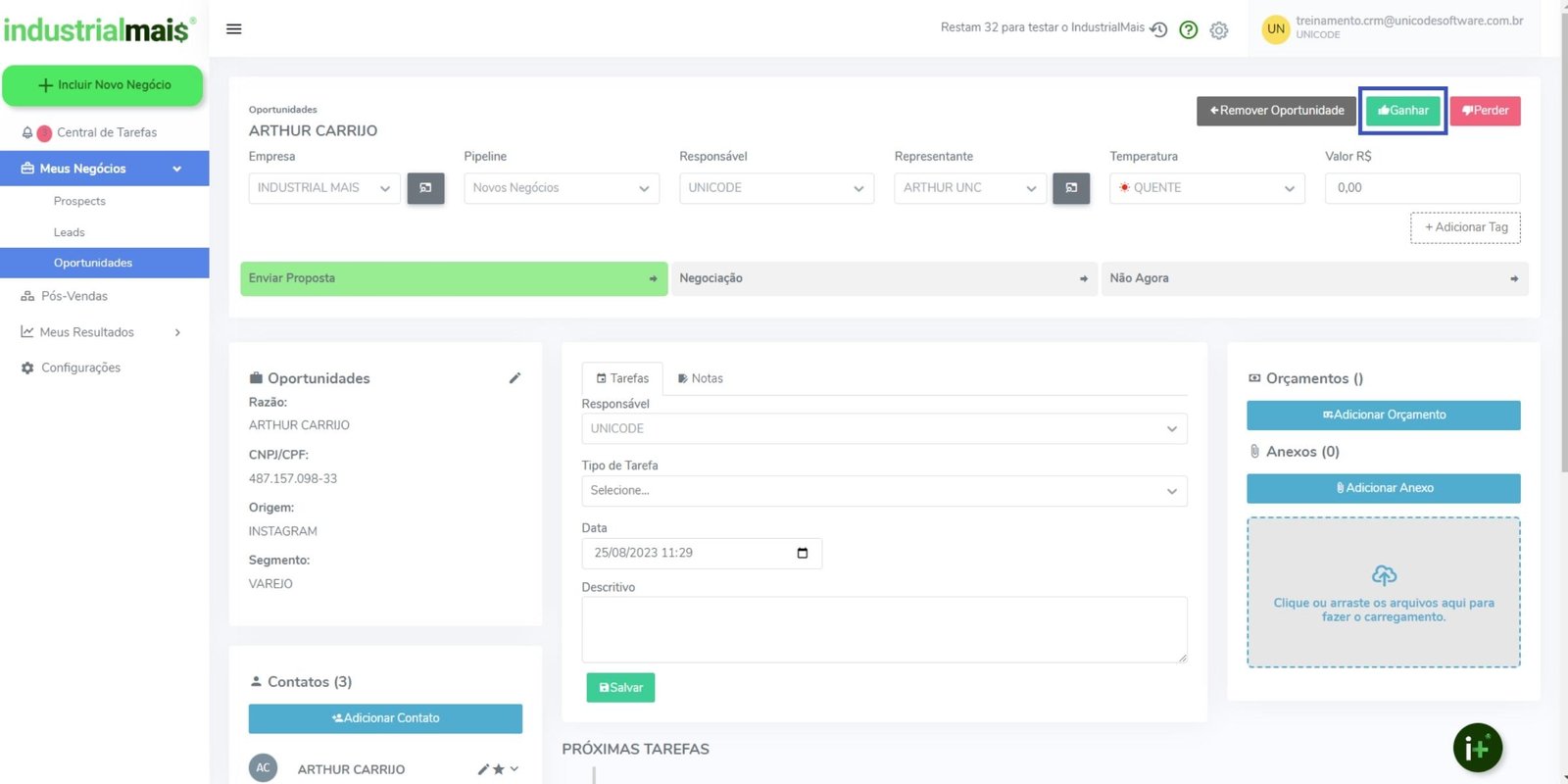
Task: Expand the Pipeline dropdown Novos Negócios
Action: [561, 188]
